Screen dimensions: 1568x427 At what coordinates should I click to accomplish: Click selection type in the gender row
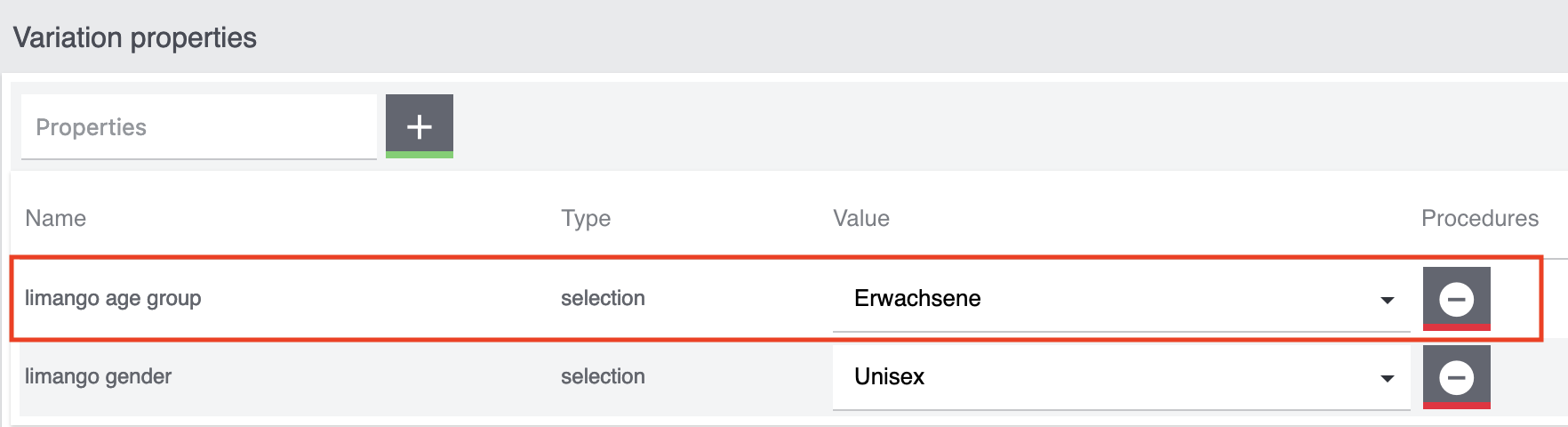point(603,376)
